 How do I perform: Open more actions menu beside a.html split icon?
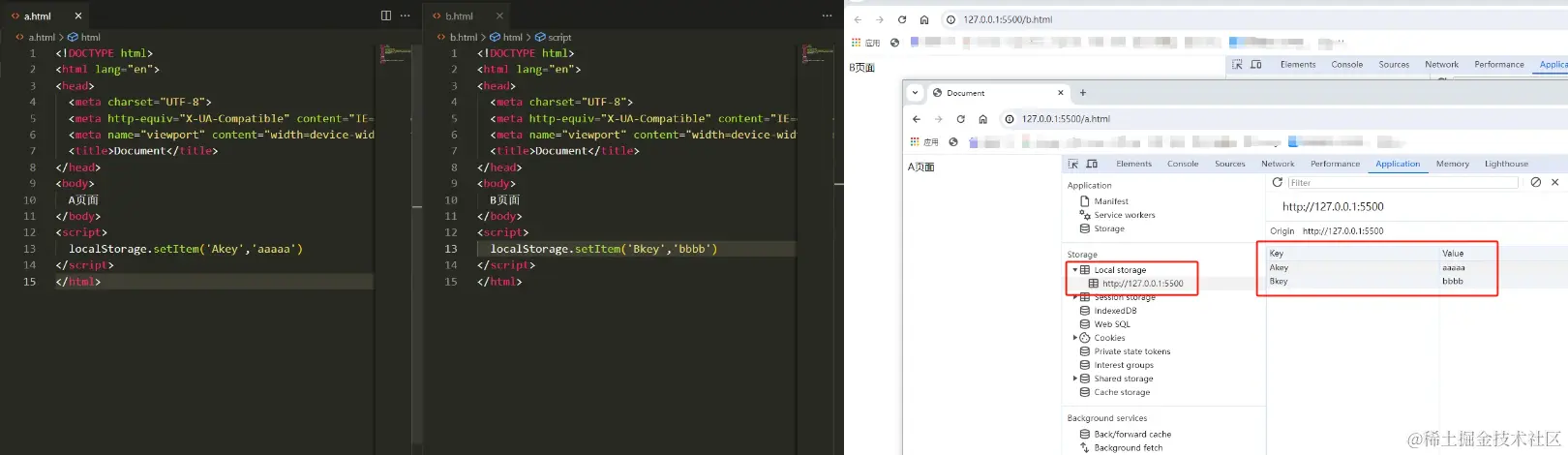point(406,15)
